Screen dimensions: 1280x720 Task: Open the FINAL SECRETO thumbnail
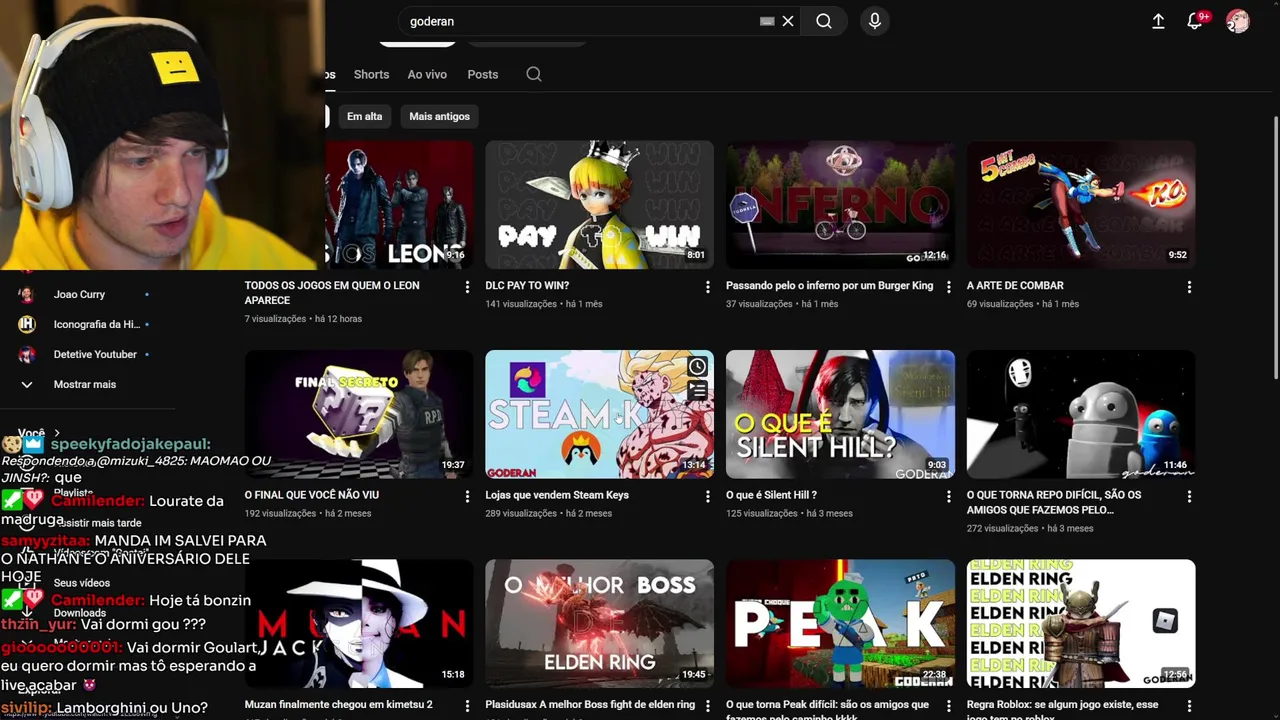point(359,414)
